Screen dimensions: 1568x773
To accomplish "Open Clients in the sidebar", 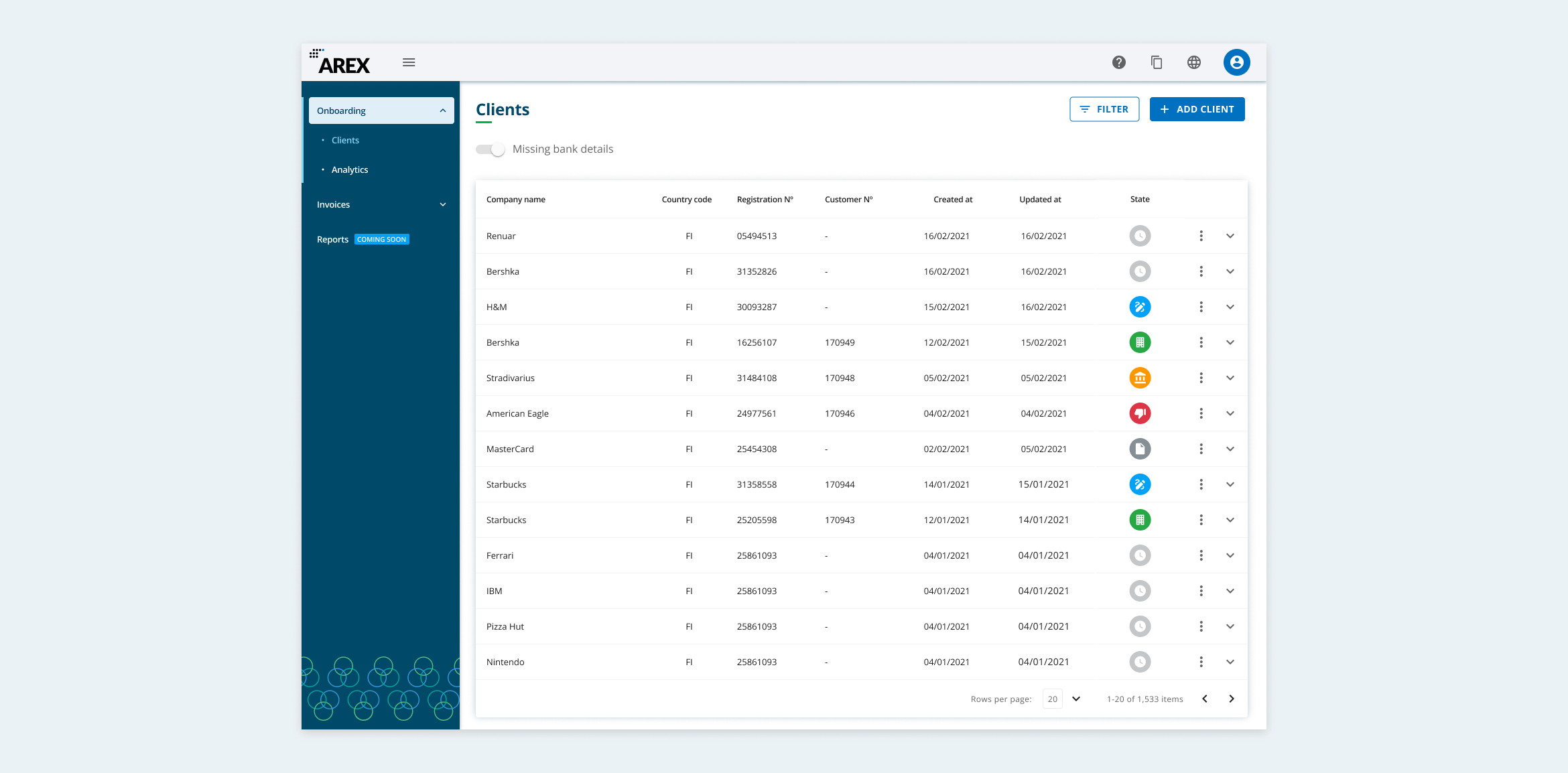I will pos(345,140).
